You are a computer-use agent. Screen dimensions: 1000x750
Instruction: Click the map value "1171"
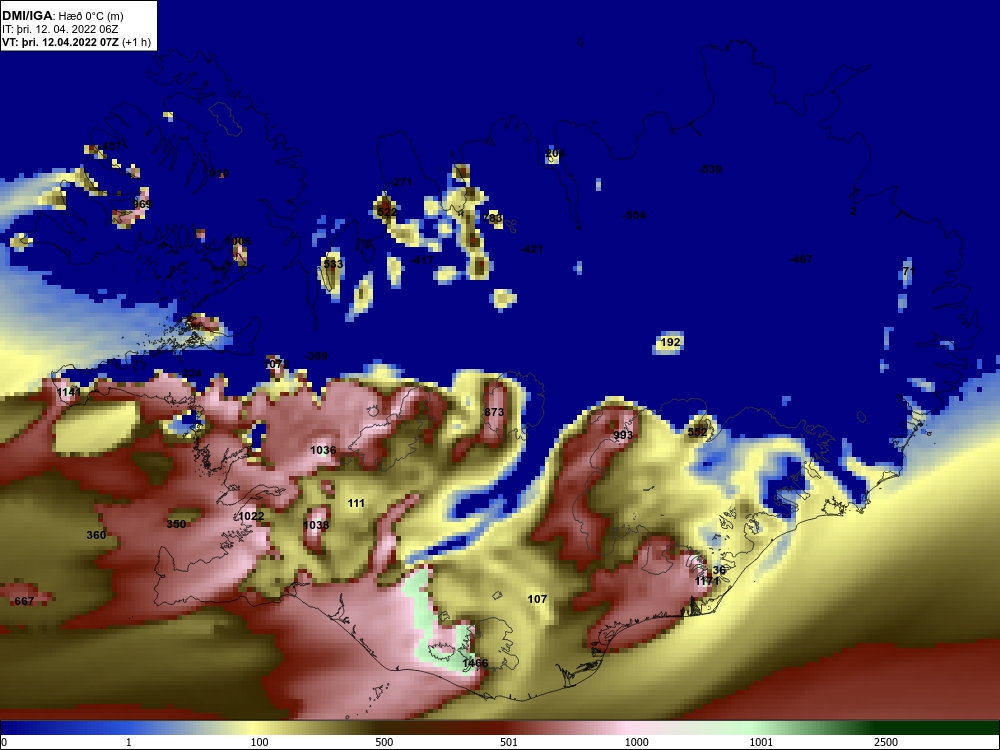tap(707, 581)
